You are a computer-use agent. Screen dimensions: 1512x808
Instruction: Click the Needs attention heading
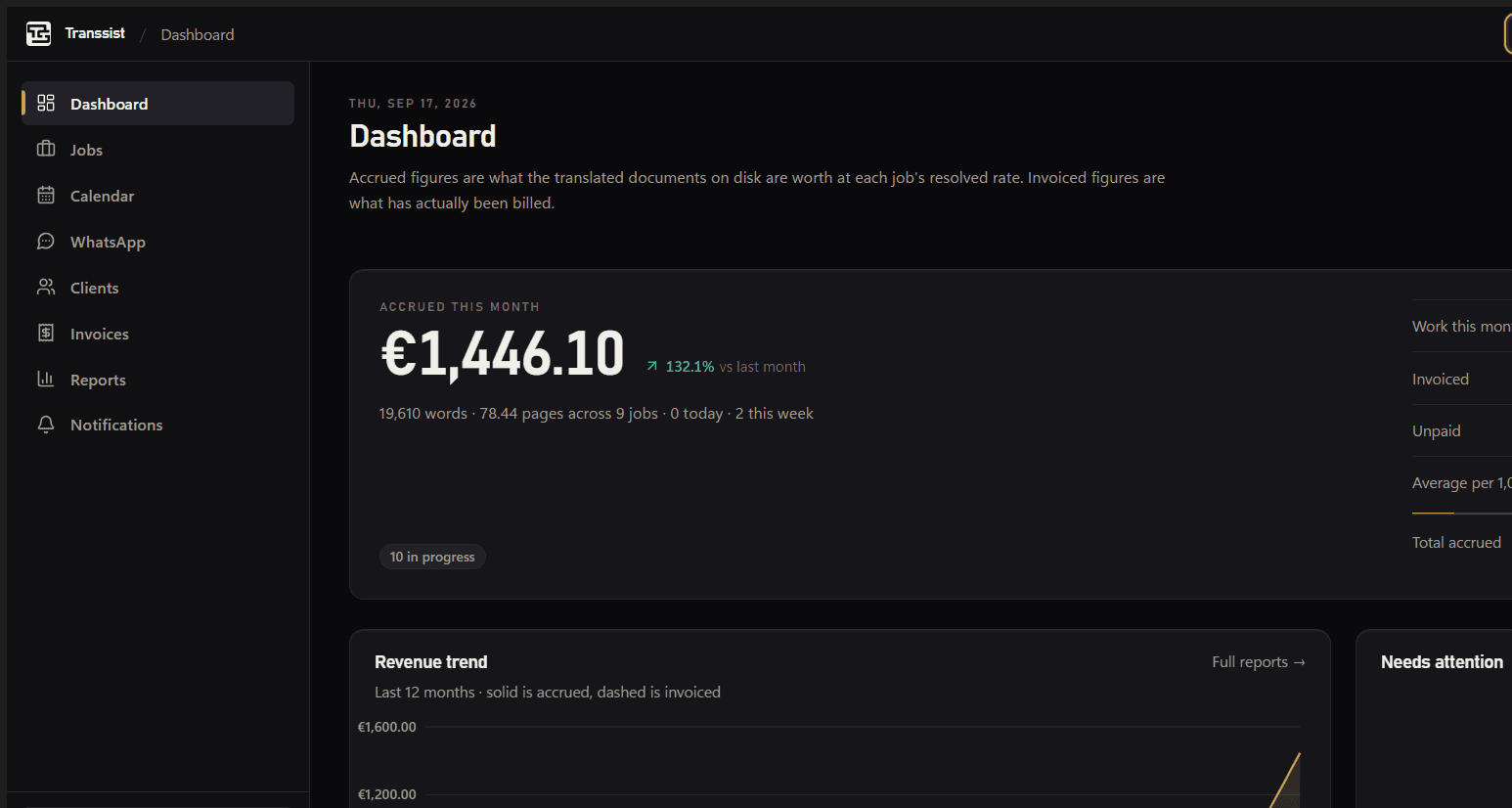coord(1442,662)
